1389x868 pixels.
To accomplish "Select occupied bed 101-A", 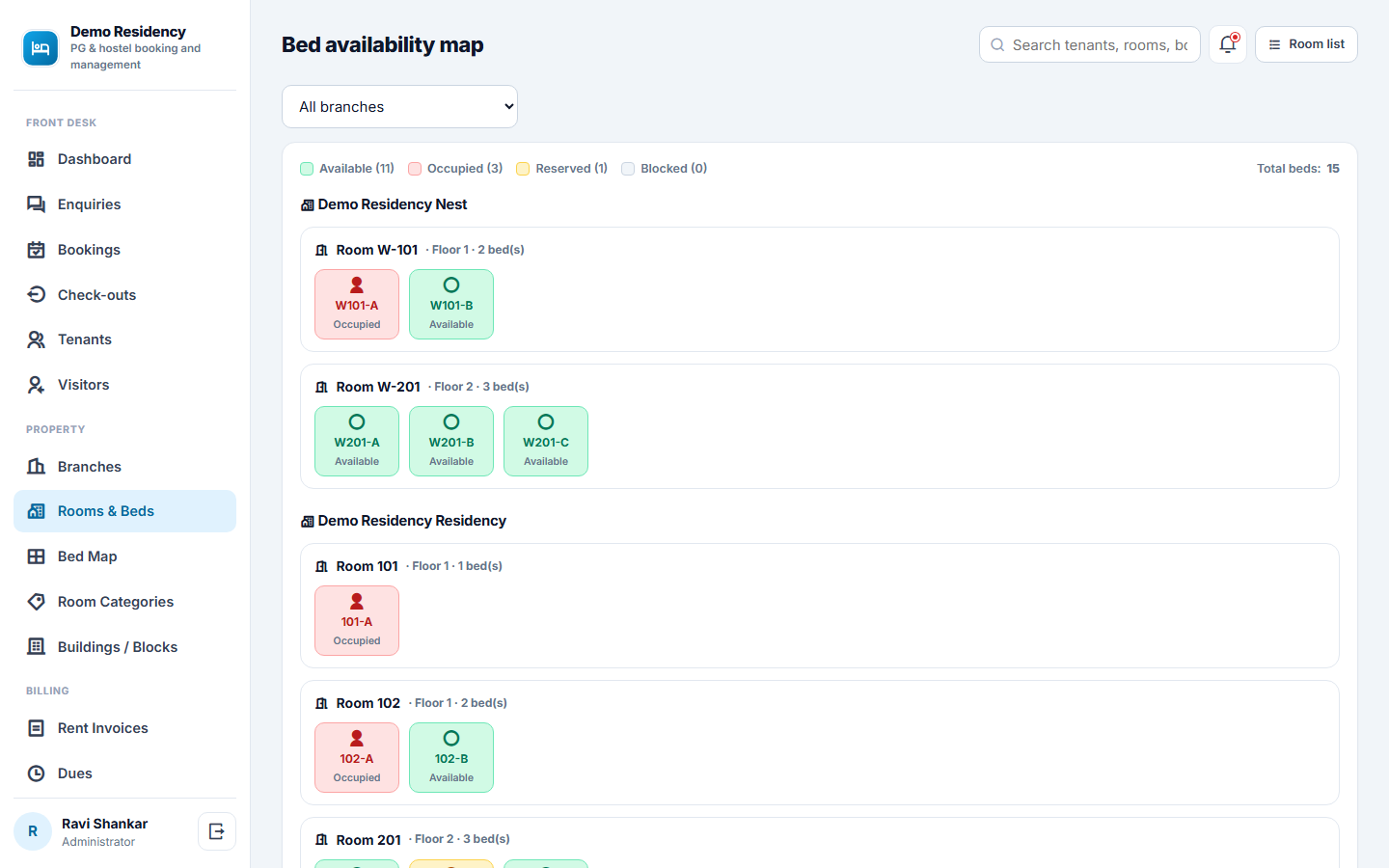I will coord(357,621).
